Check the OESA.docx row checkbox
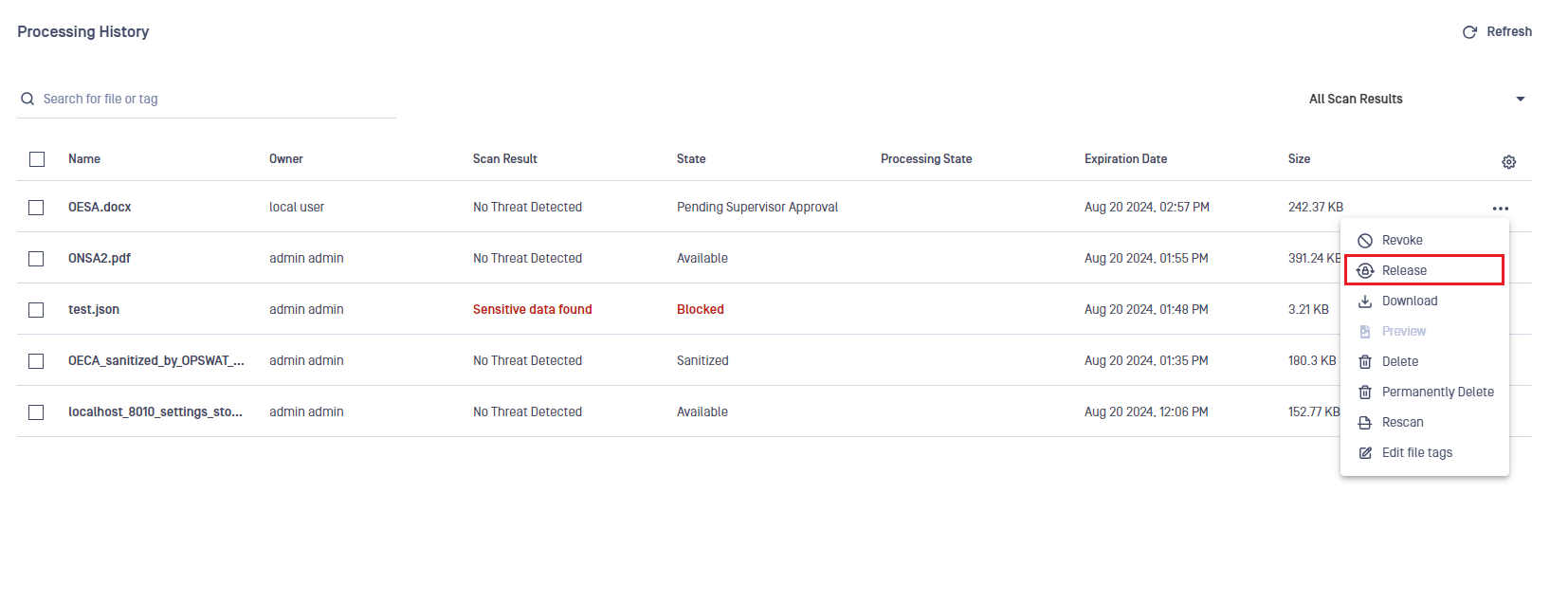Screen dimensions: 1568x603 click(x=36, y=208)
